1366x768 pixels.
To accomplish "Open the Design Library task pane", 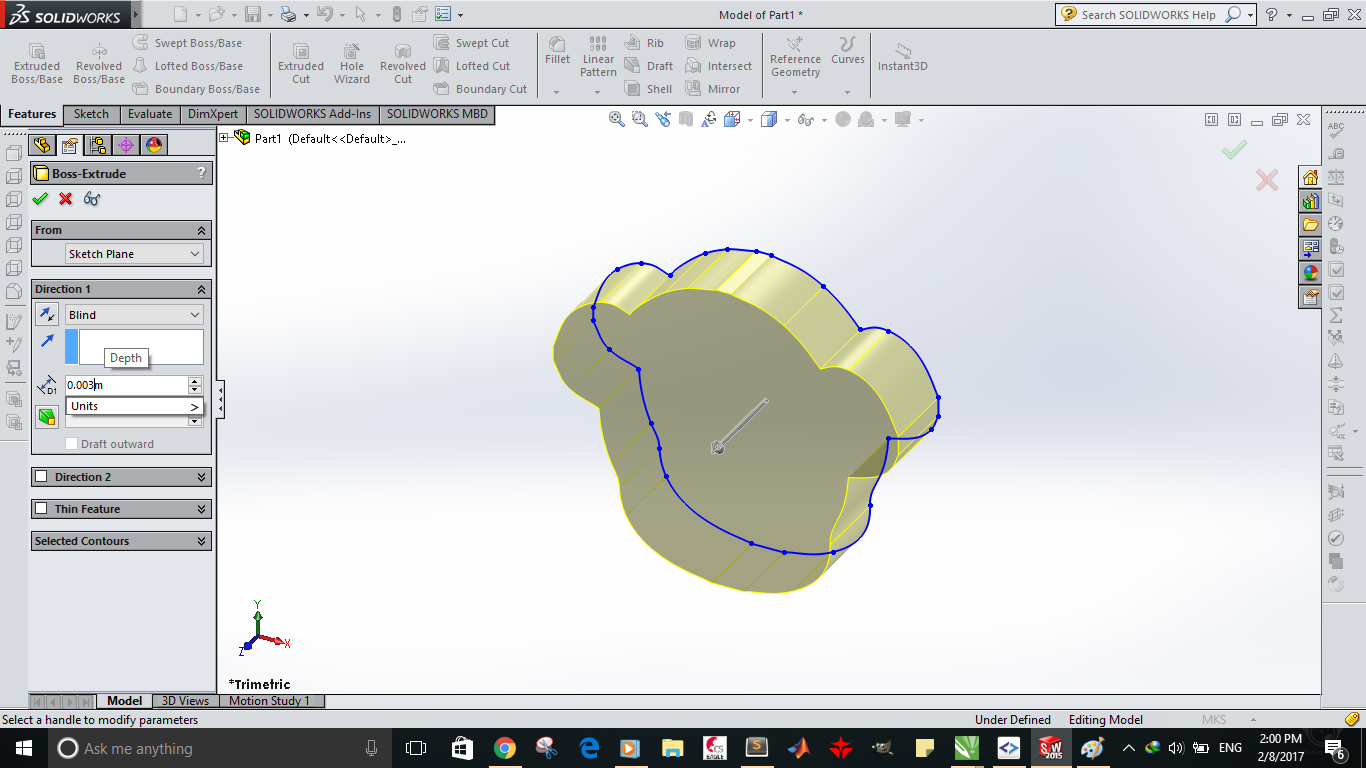I will [x=1310, y=201].
